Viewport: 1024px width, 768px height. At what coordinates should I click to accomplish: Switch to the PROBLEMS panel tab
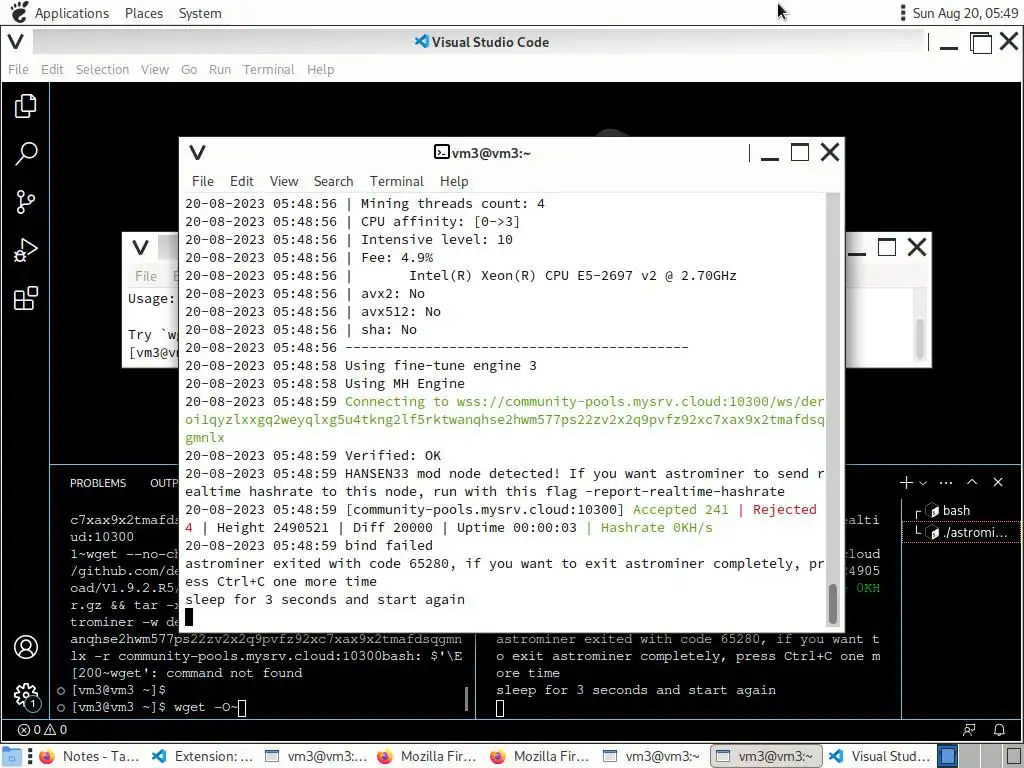pos(98,483)
